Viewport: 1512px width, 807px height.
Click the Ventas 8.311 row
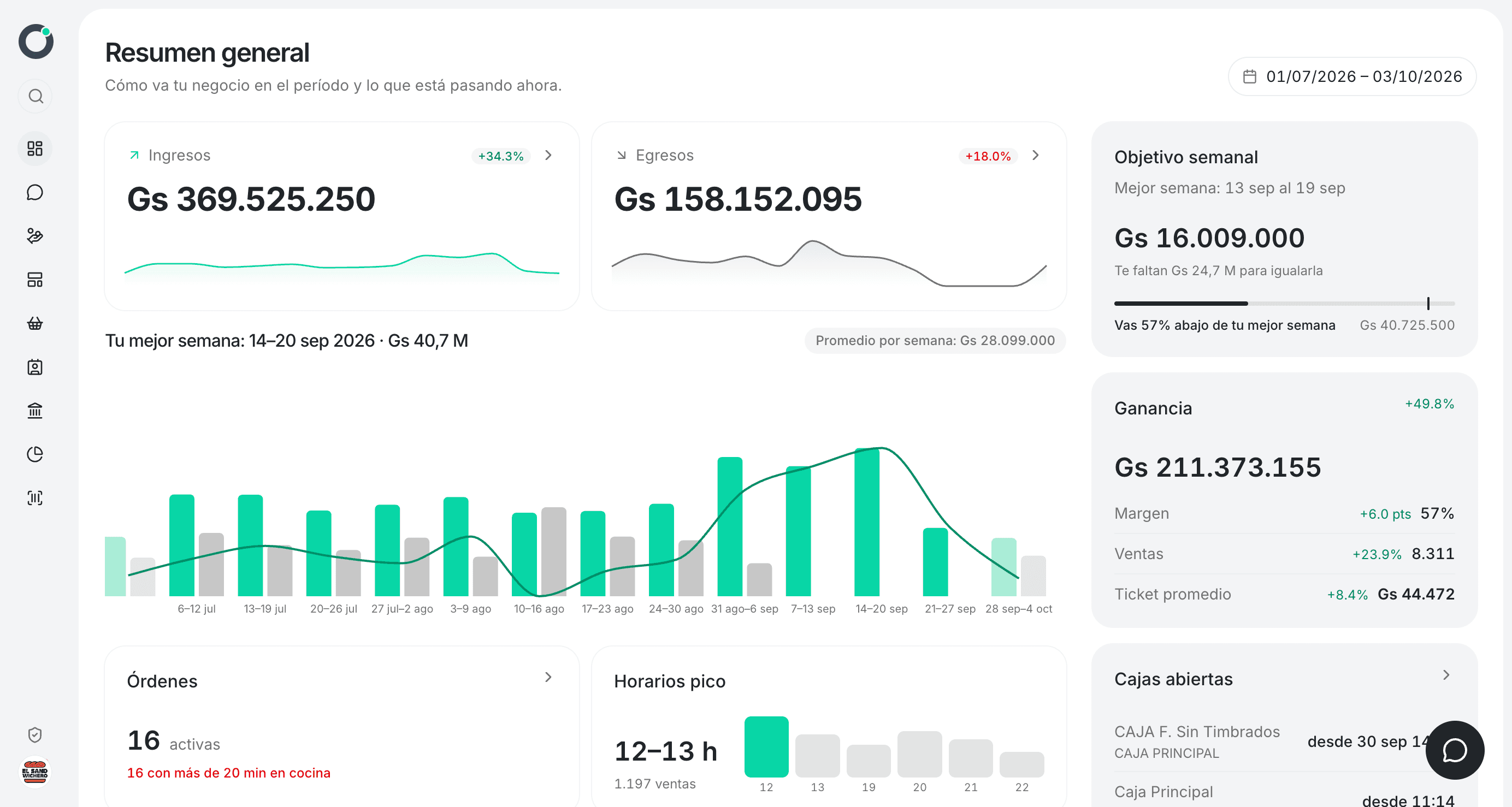click(1284, 554)
